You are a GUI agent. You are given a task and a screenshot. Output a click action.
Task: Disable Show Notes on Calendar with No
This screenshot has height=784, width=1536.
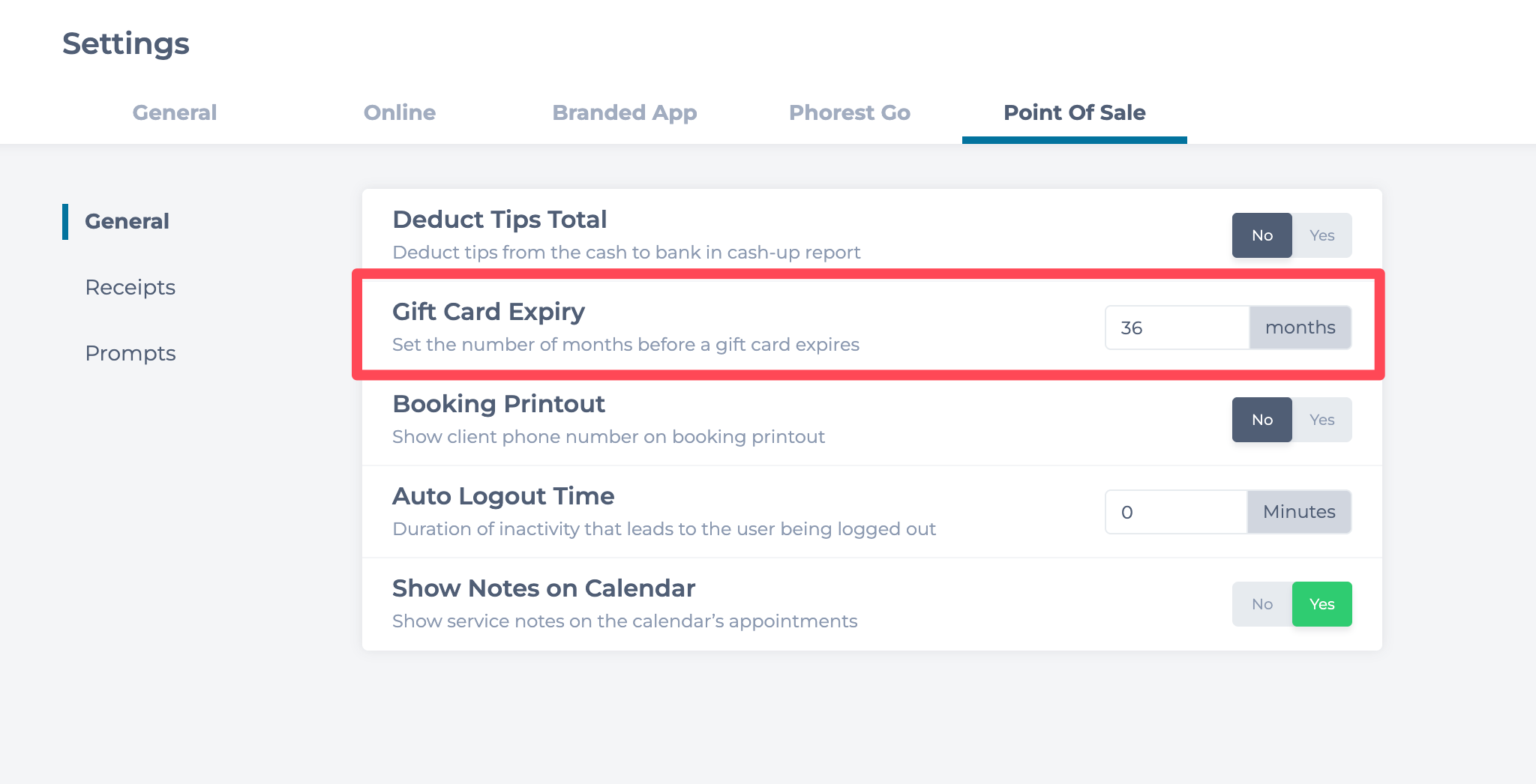(x=1261, y=604)
